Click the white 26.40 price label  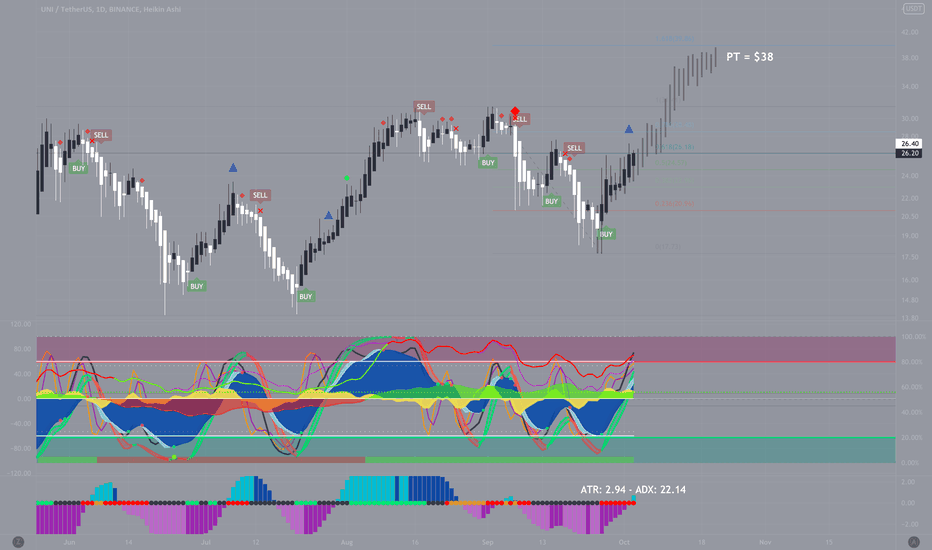click(909, 143)
